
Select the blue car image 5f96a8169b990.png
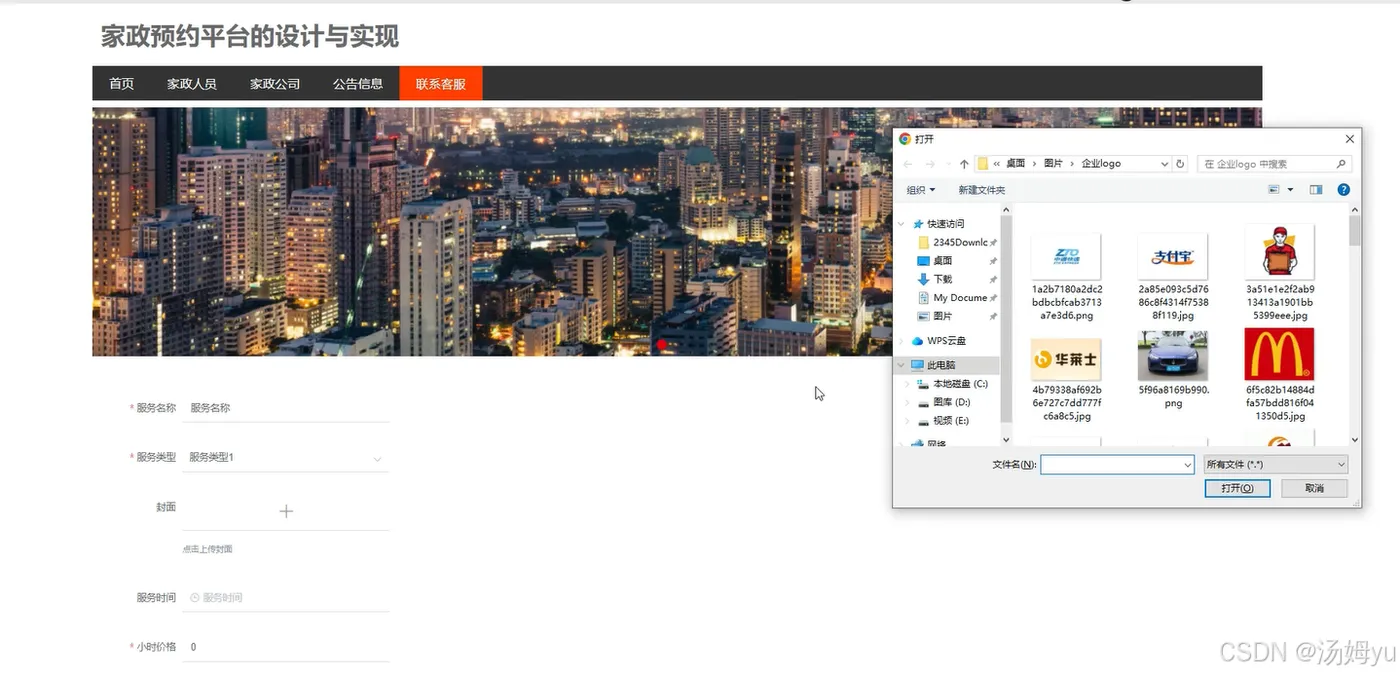[x=1173, y=370]
